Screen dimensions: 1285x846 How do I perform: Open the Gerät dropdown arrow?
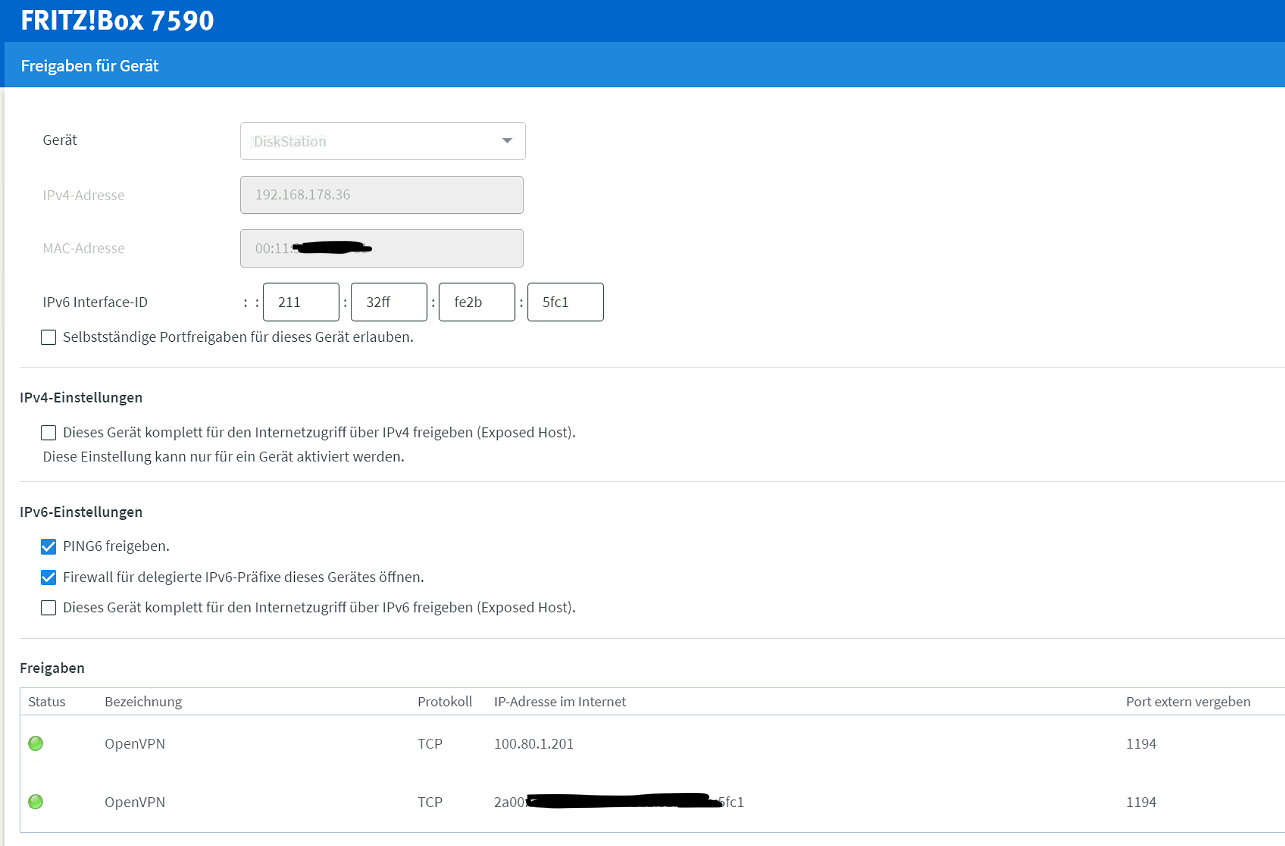[507, 141]
